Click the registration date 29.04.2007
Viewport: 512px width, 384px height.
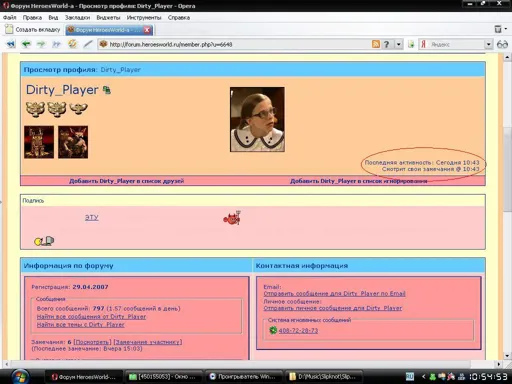tap(90, 287)
